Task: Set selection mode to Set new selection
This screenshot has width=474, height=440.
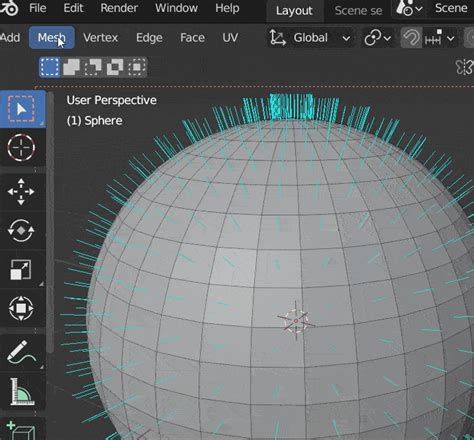Action: 50,67
